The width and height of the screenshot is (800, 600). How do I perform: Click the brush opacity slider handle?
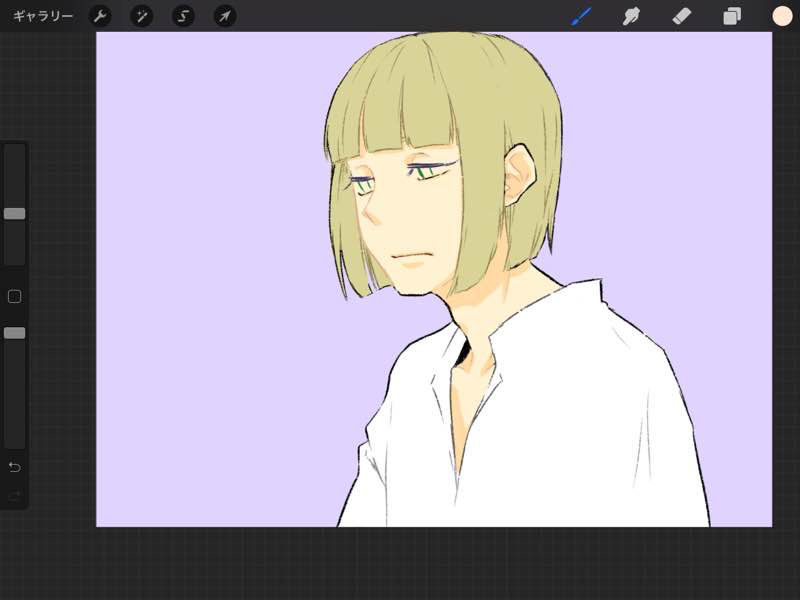[14, 333]
